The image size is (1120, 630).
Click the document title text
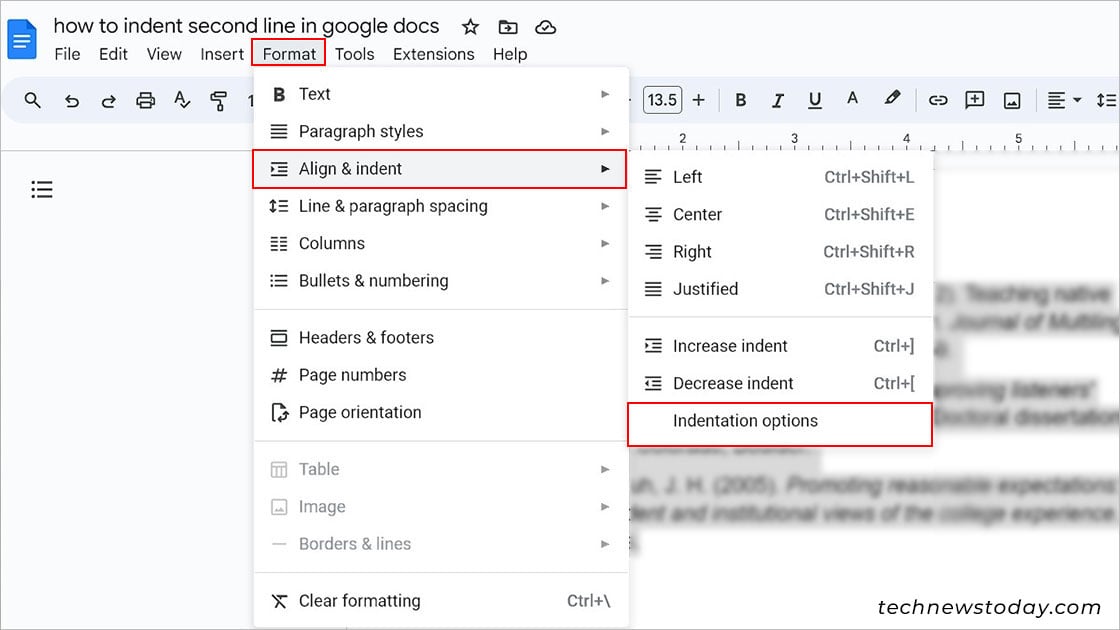coord(246,26)
